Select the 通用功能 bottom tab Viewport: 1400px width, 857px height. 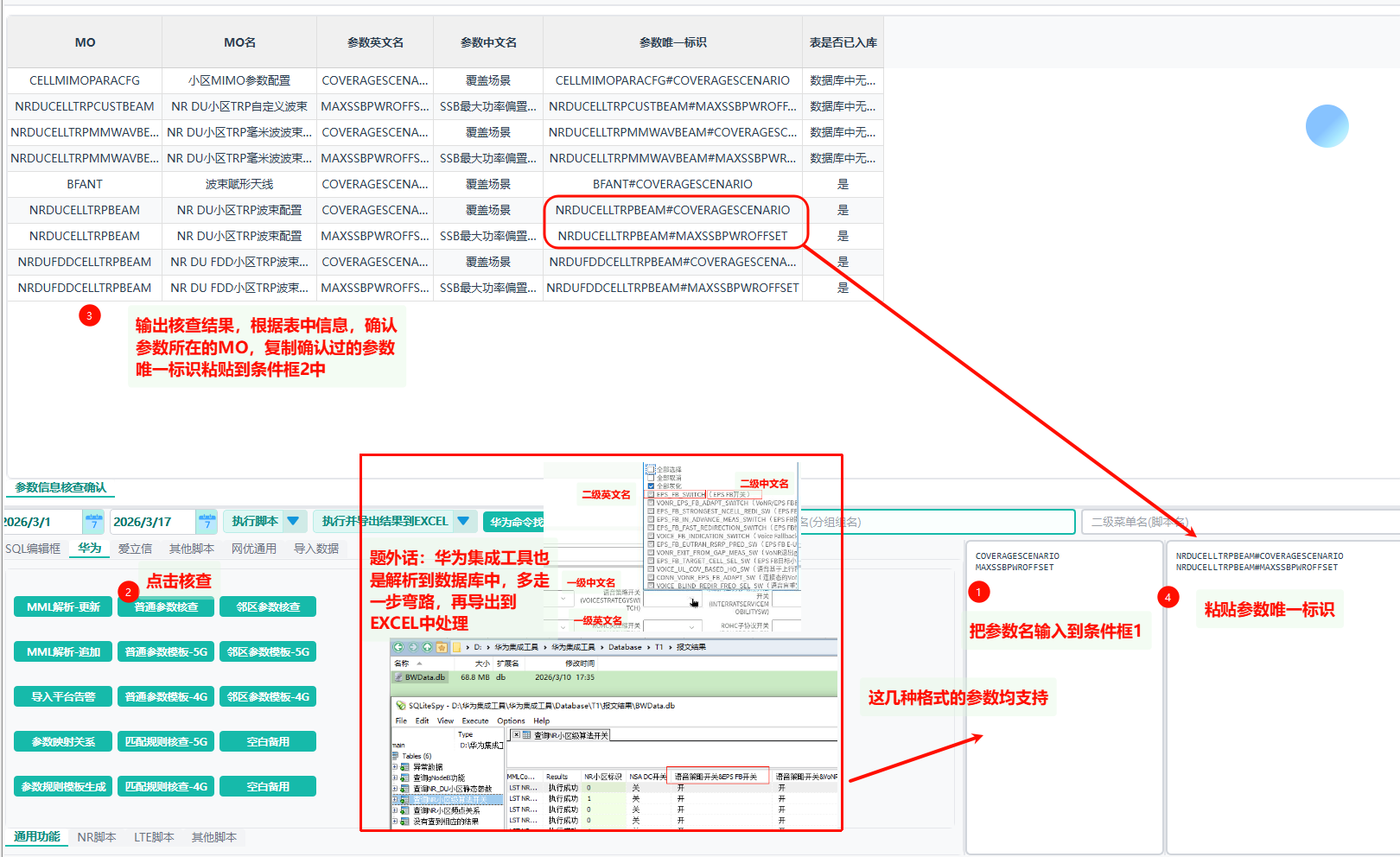tap(37, 836)
